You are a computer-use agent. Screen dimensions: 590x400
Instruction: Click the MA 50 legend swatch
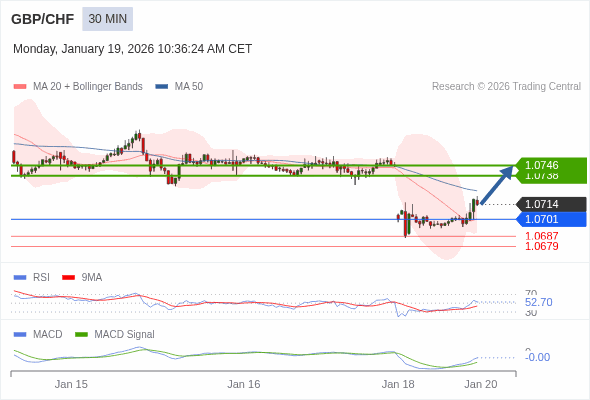point(162,87)
